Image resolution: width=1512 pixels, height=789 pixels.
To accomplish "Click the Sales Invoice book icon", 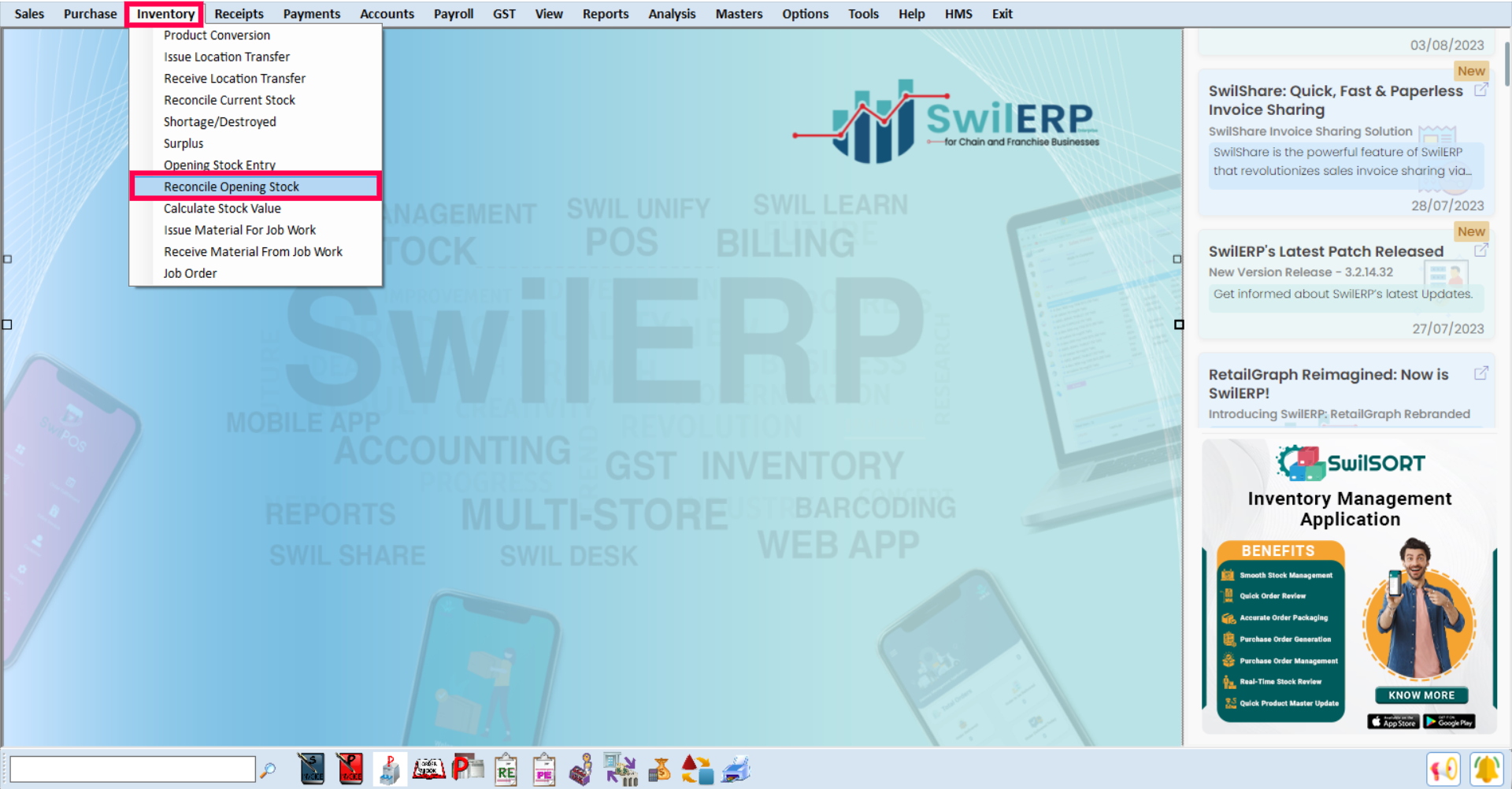I will 311,769.
